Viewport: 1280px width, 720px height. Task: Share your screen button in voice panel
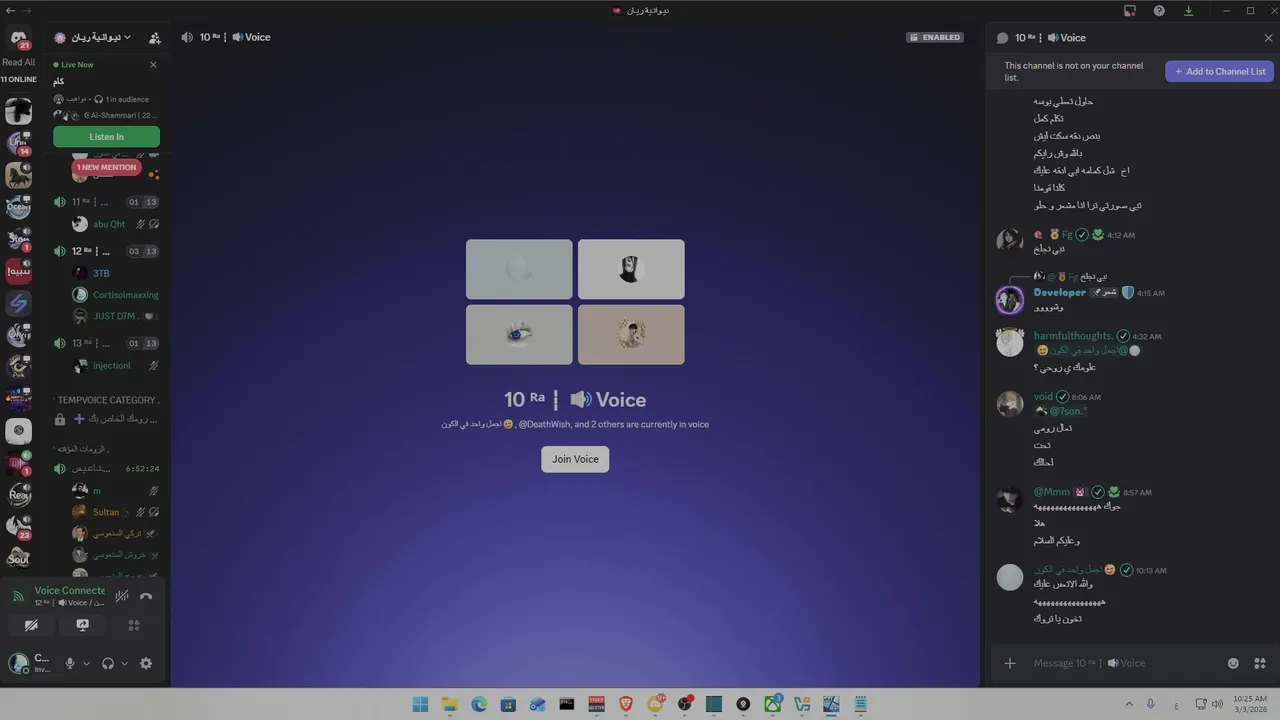[x=83, y=625]
